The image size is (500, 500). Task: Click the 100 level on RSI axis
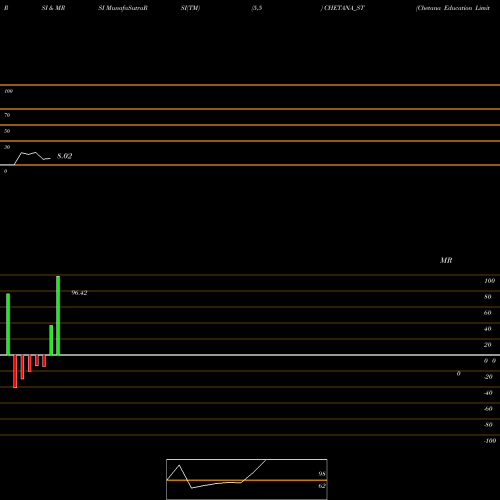coord(9,91)
